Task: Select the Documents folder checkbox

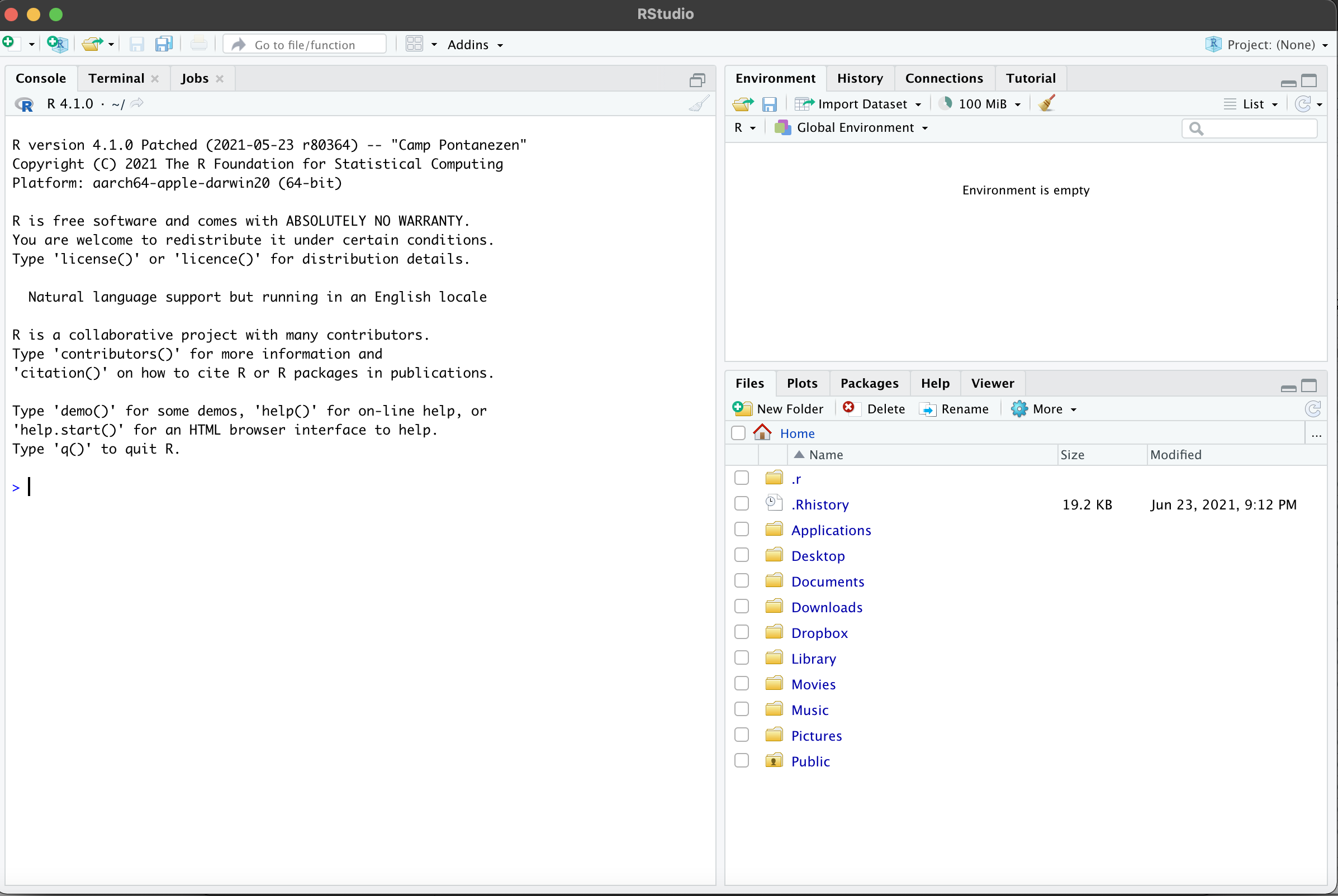Action: click(x=741, y=580)
